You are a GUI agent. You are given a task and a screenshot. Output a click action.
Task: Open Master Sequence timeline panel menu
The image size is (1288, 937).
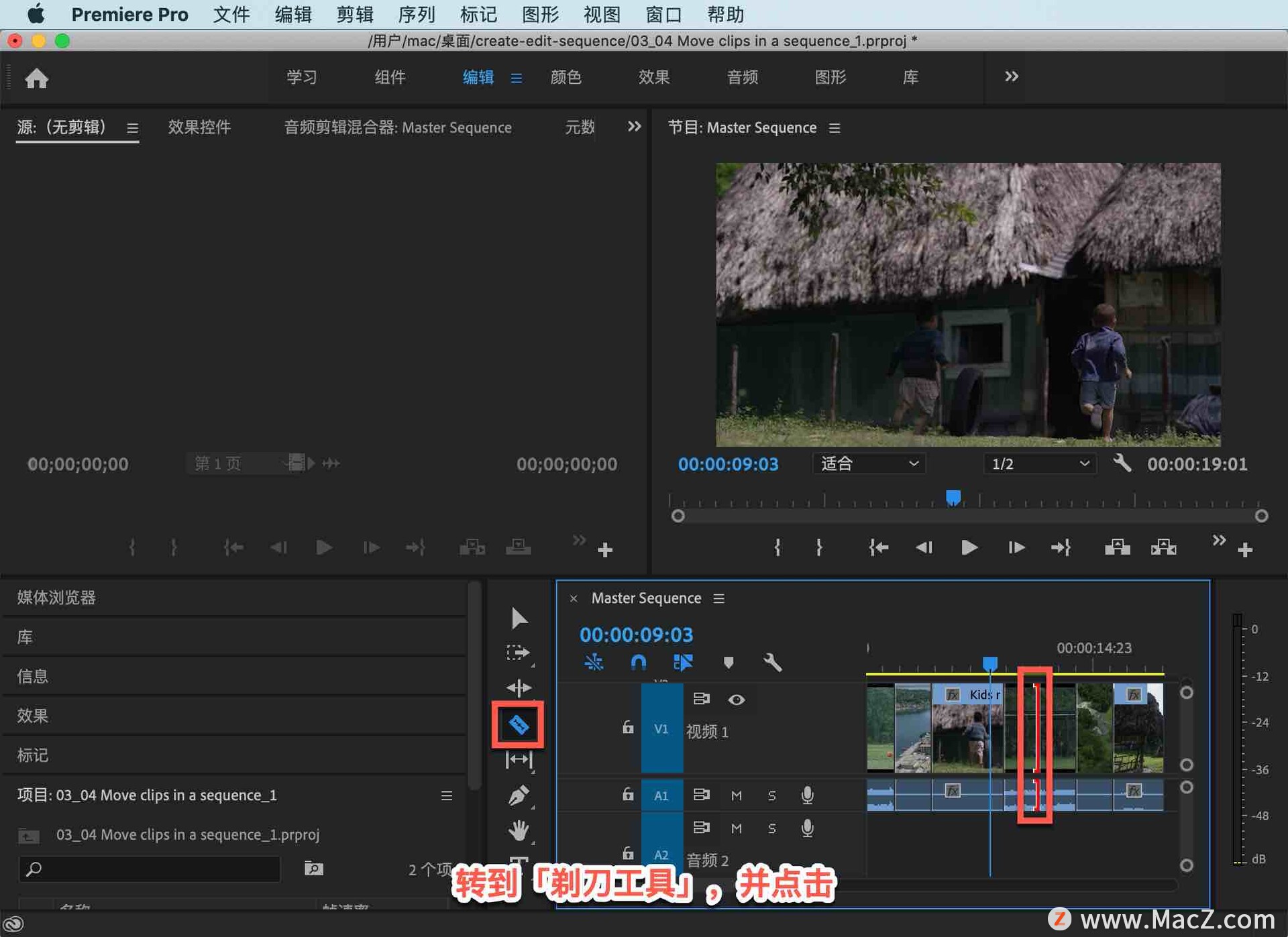pos(718,598)
